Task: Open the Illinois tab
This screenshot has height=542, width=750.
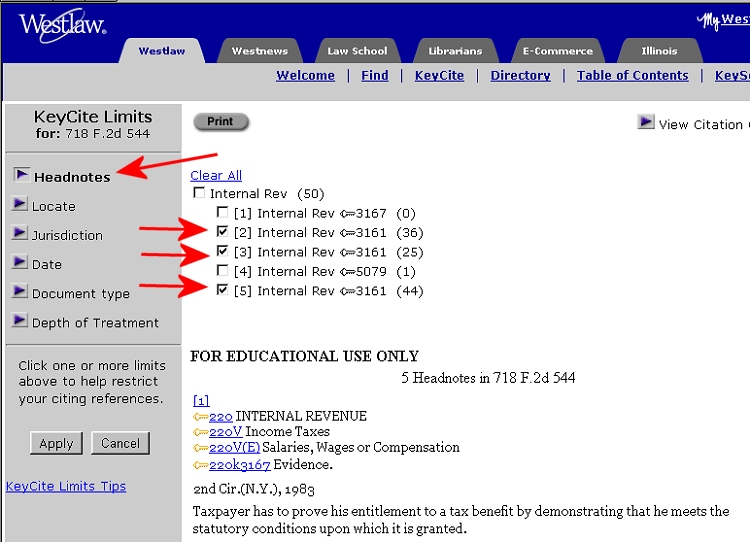Action: click(x=659, y=51)
